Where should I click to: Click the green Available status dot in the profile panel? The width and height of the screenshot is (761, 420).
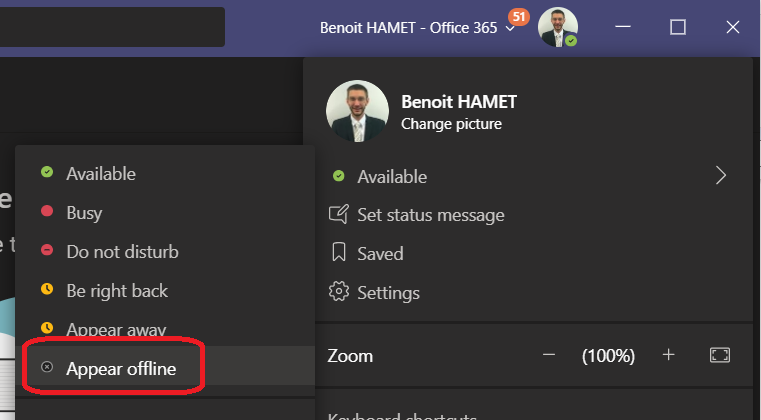click(x=339, y=177)
